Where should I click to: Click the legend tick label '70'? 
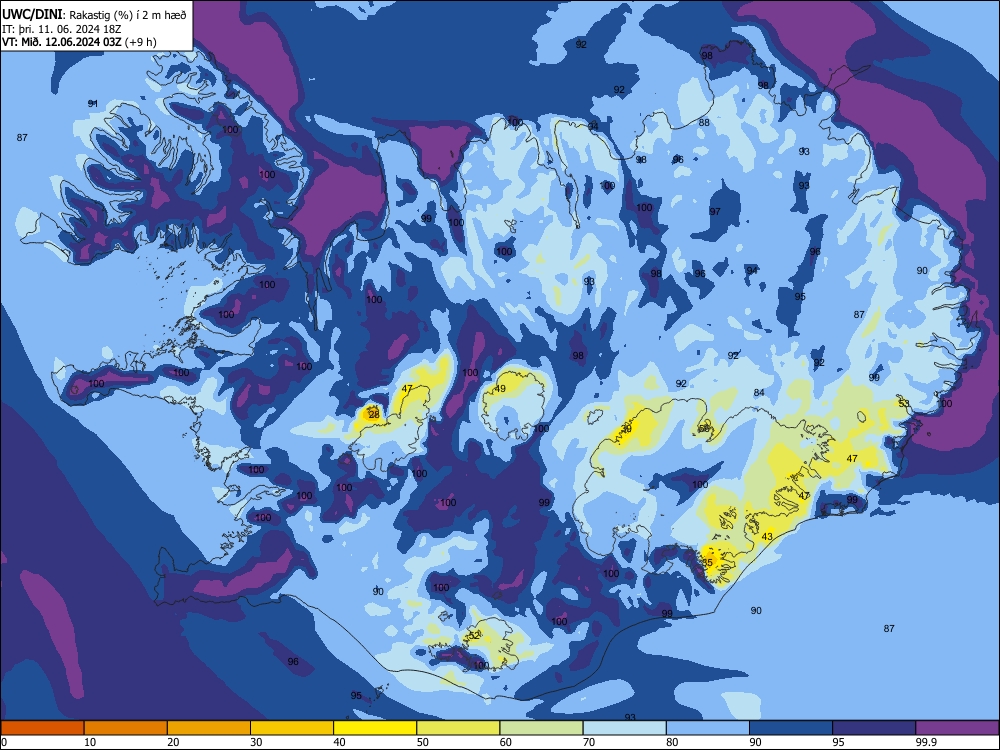click(x=589, y=742)
